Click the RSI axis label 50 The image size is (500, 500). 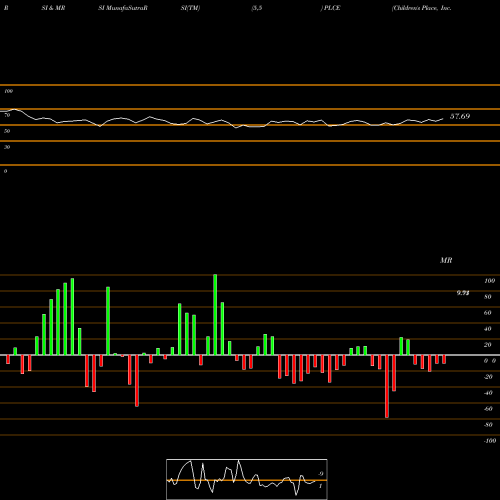7,131
